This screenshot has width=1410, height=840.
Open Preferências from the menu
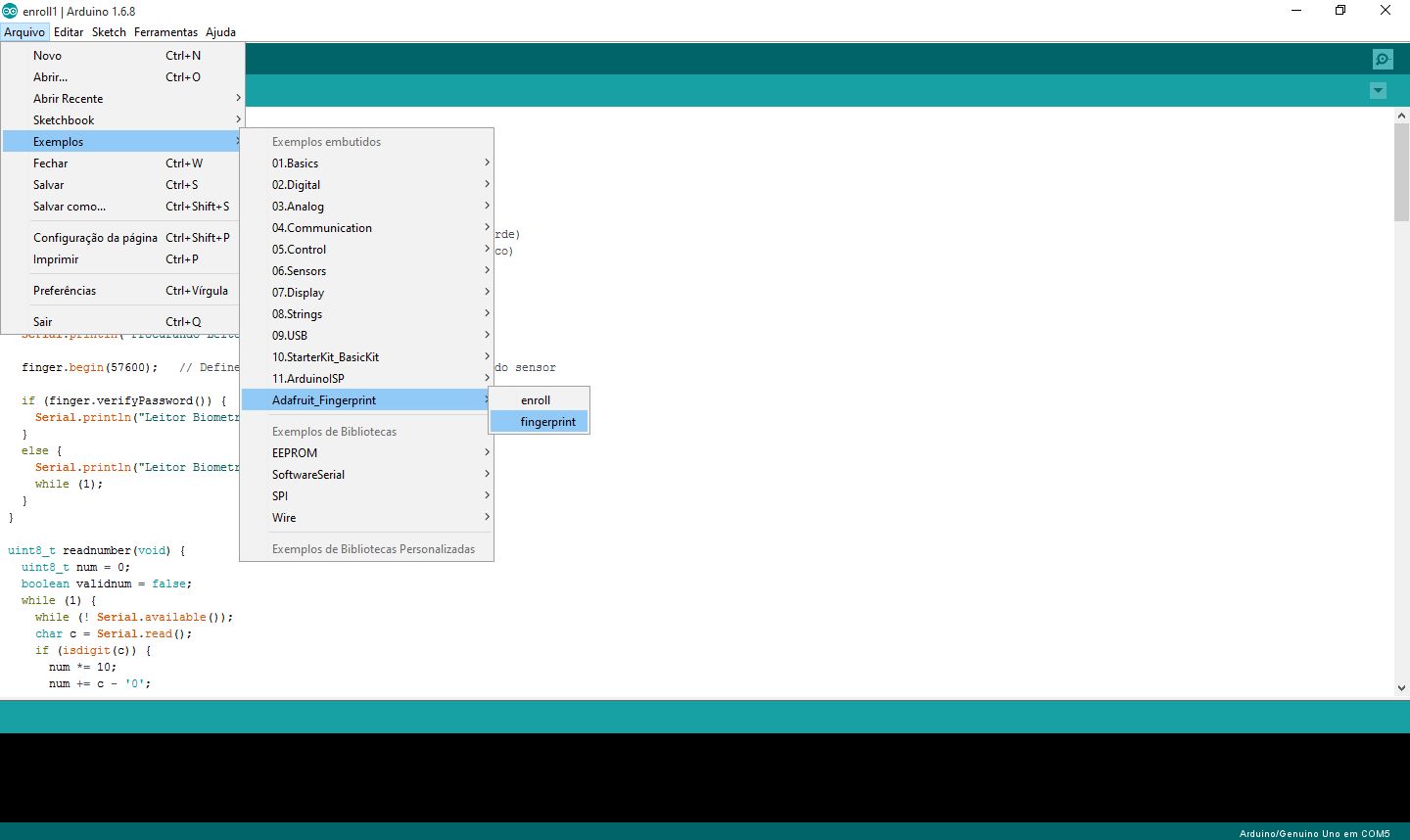[122, 291]
